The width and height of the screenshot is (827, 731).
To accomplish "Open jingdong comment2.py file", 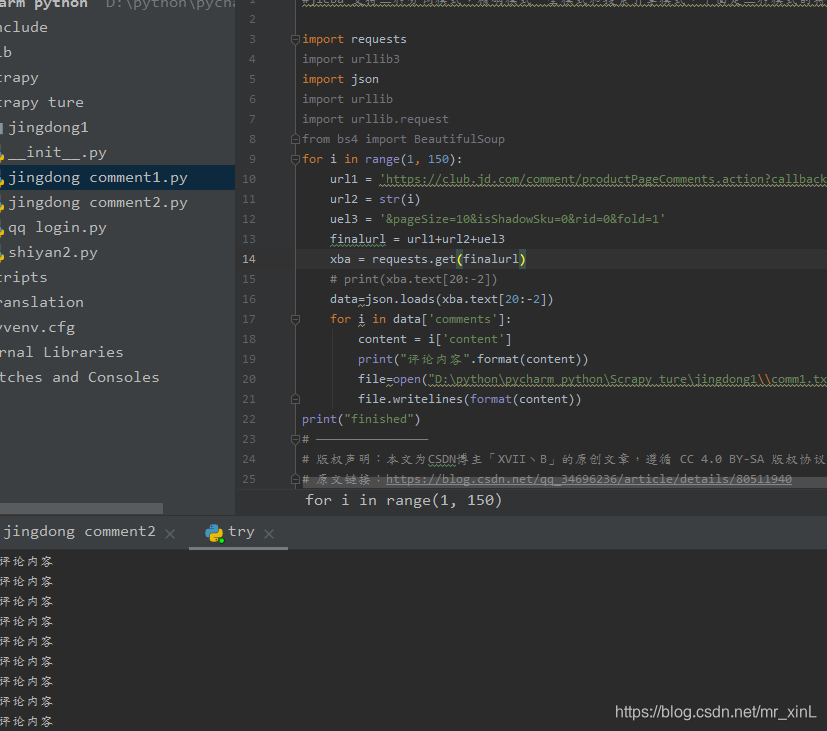I will pyautogui.click(x=98, y=203).
